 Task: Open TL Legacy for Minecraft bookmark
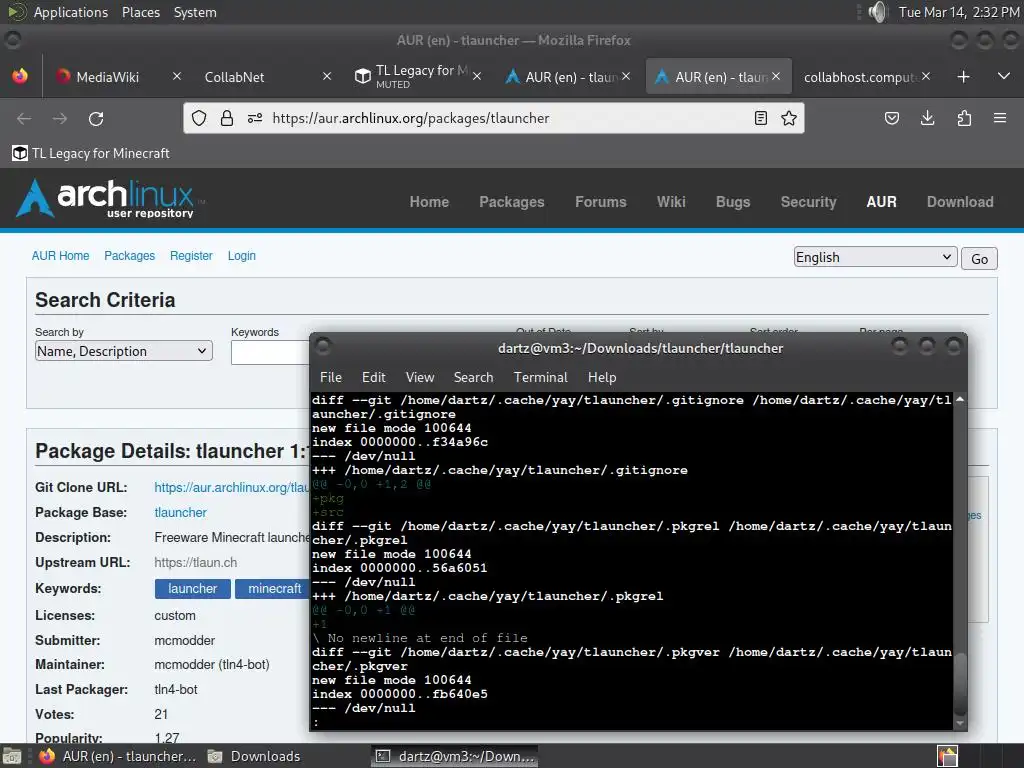pyautogui.click(x=91, y=153)
